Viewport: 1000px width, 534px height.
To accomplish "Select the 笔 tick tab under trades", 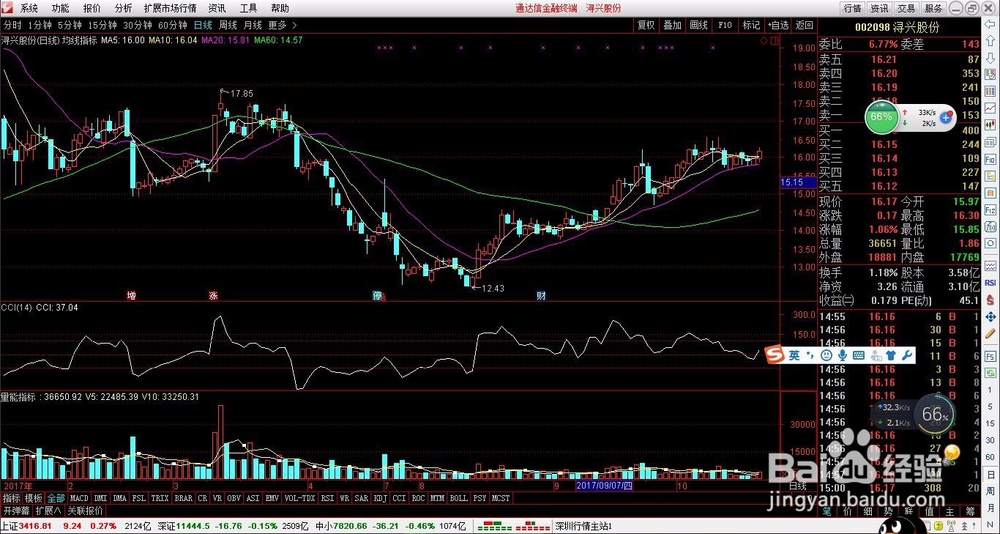I will (x=827, y=511).
